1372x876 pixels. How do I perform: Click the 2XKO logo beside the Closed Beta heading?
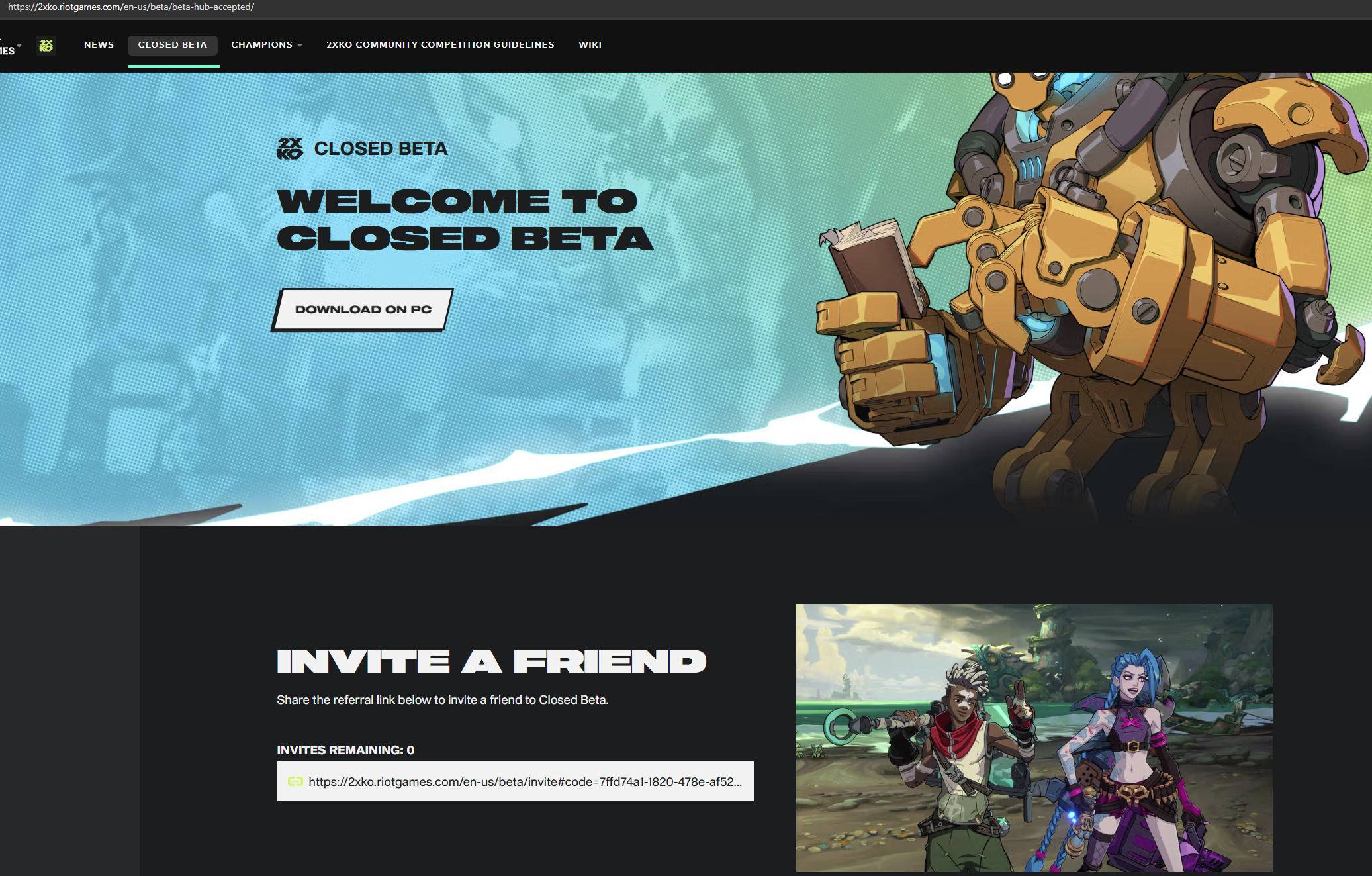tap(290, 148)
